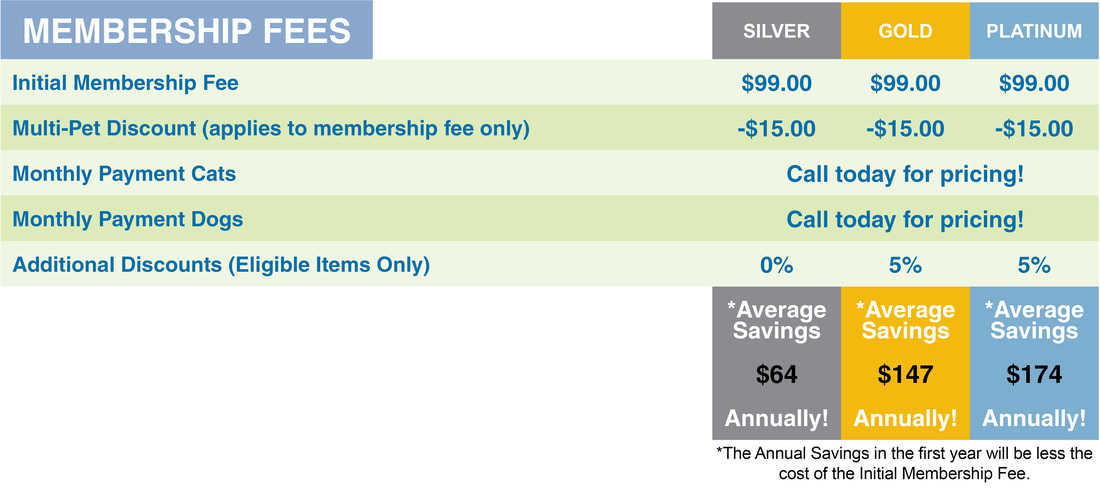Click the Monthly Payment Dogs label
The height and width of the screenshot is (494, 1100).
point(128,219)
